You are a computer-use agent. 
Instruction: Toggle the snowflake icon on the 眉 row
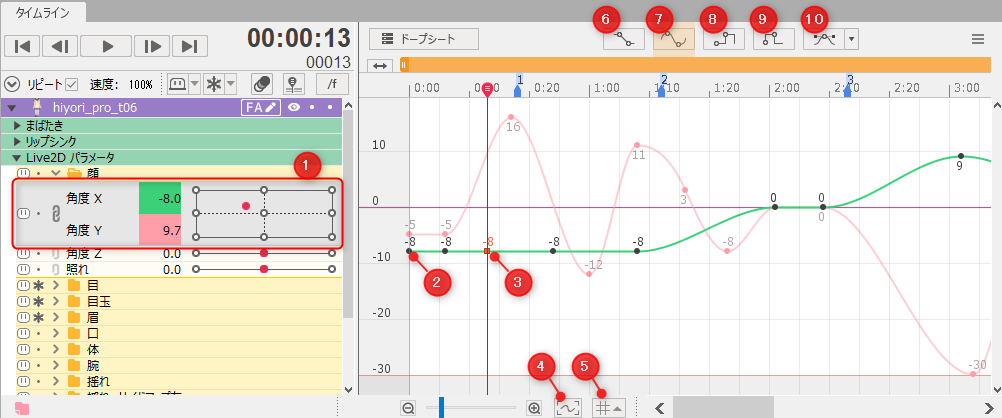click(38, 317)
